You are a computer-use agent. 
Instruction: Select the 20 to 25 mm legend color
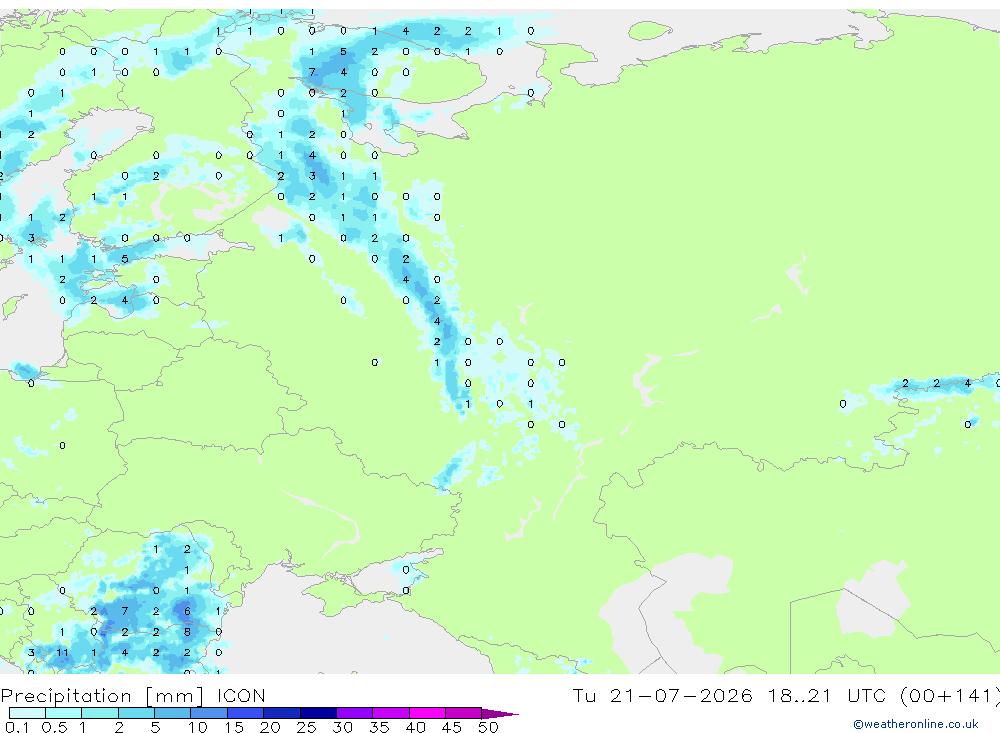coord(282,713)
